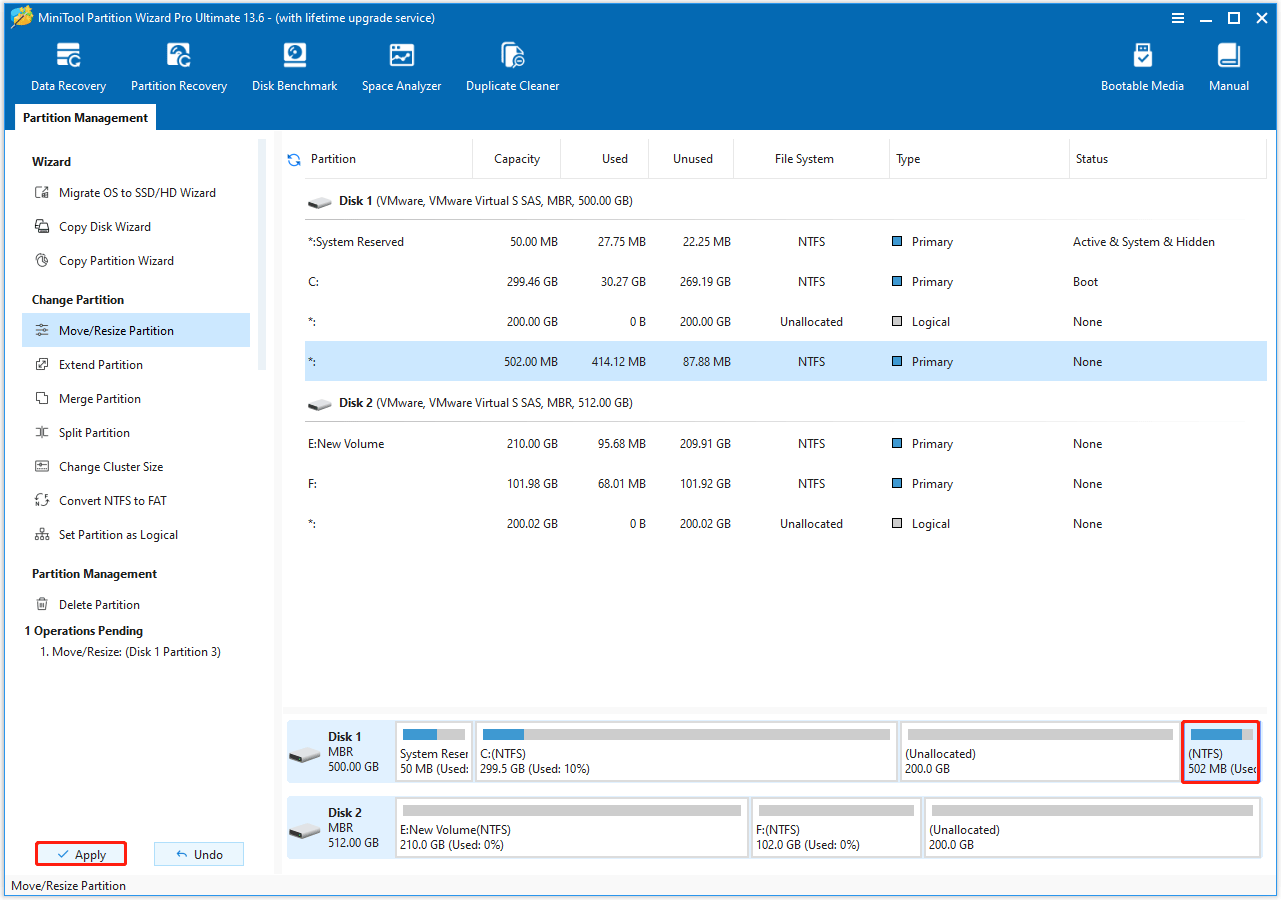Click Active & System & Hidden status
The image size is (1282, 901).
(1144, 242)
